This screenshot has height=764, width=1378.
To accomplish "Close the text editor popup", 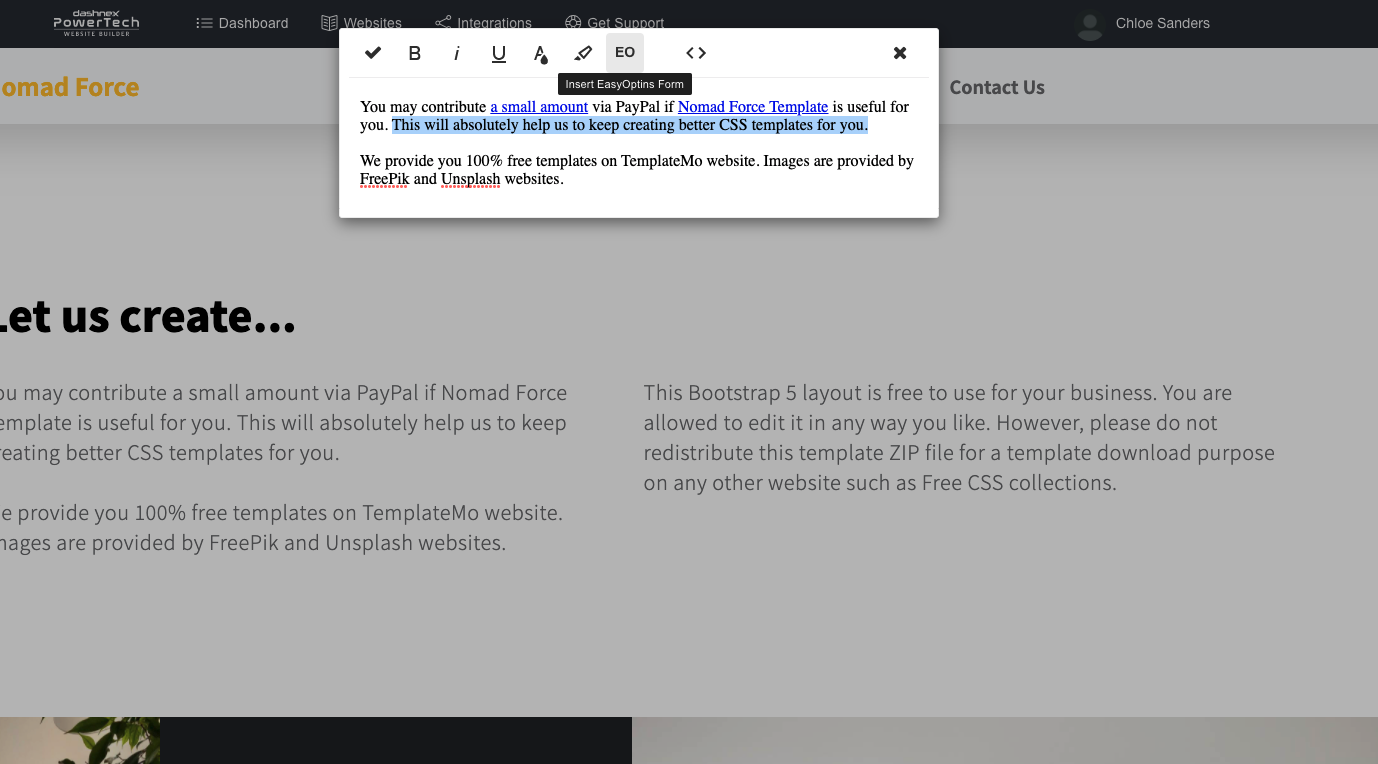I will coord(900,53).
